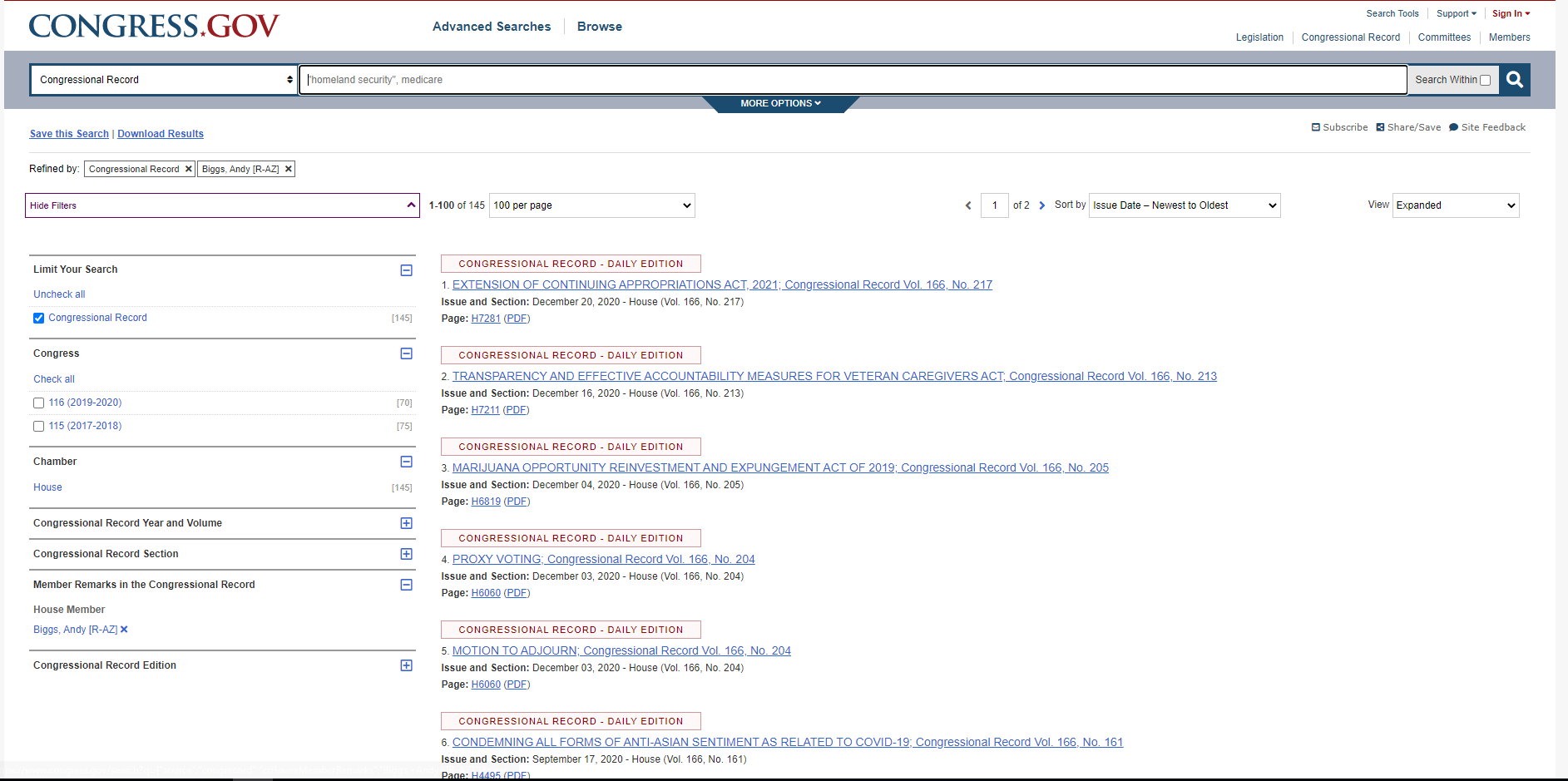Go to Members in top navigation
This screenshot has height=781, width=1568.
click(x=1509, y=37)
